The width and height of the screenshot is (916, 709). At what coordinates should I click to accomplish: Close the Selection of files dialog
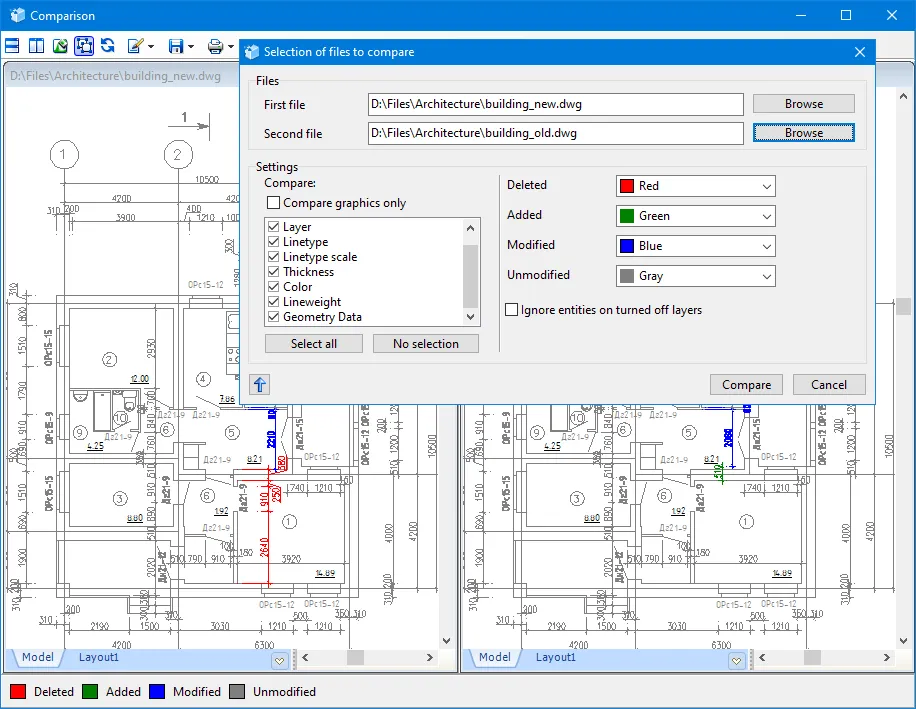[x=860, y=52]
